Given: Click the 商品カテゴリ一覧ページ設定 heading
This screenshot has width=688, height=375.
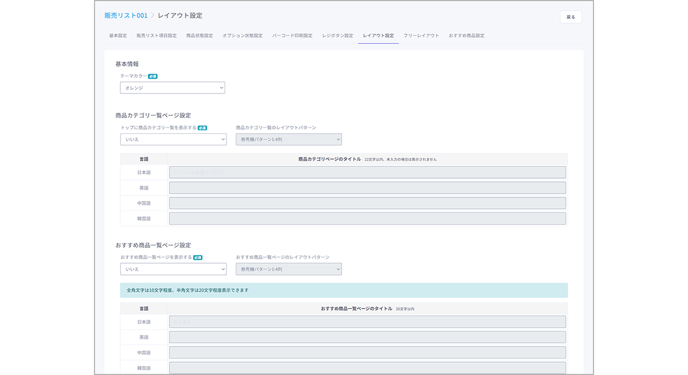Looking at the screenshot, I should pos(153,115).
